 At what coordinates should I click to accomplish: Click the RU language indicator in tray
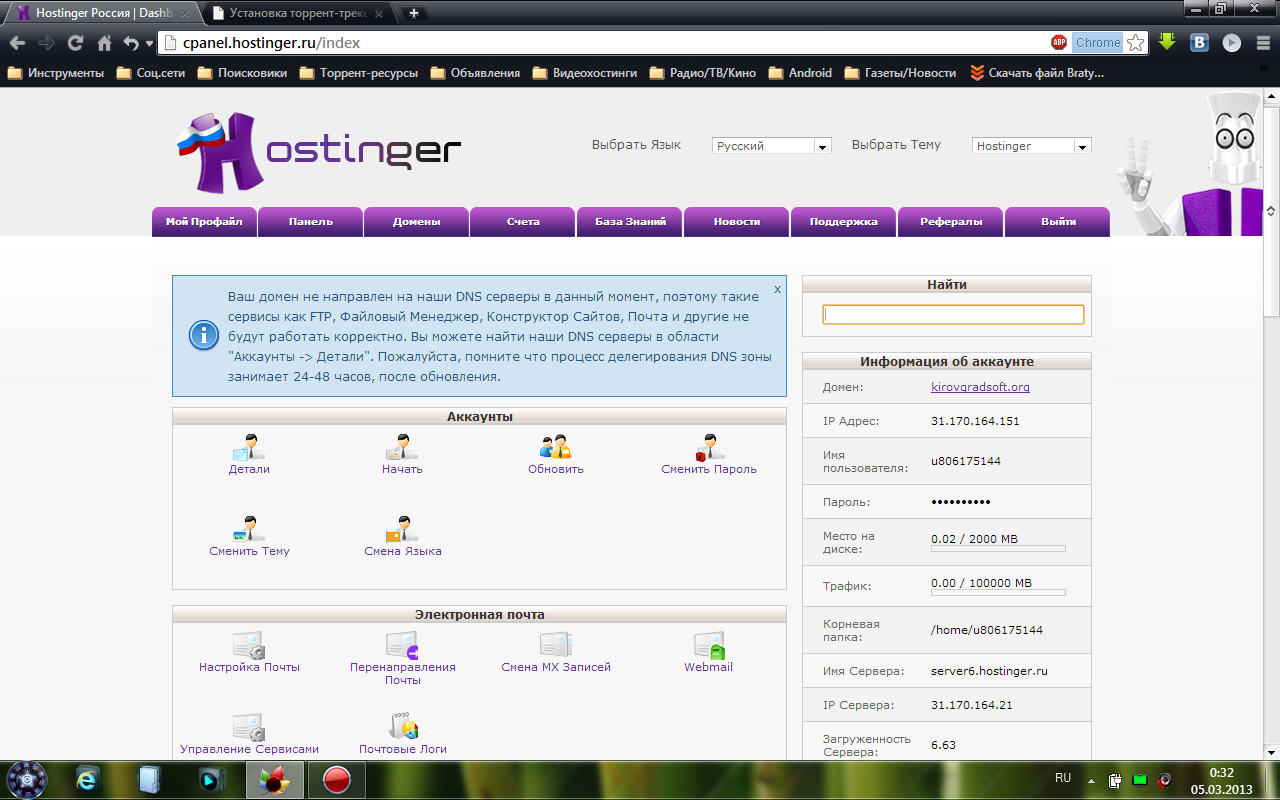coord(1063,777)
